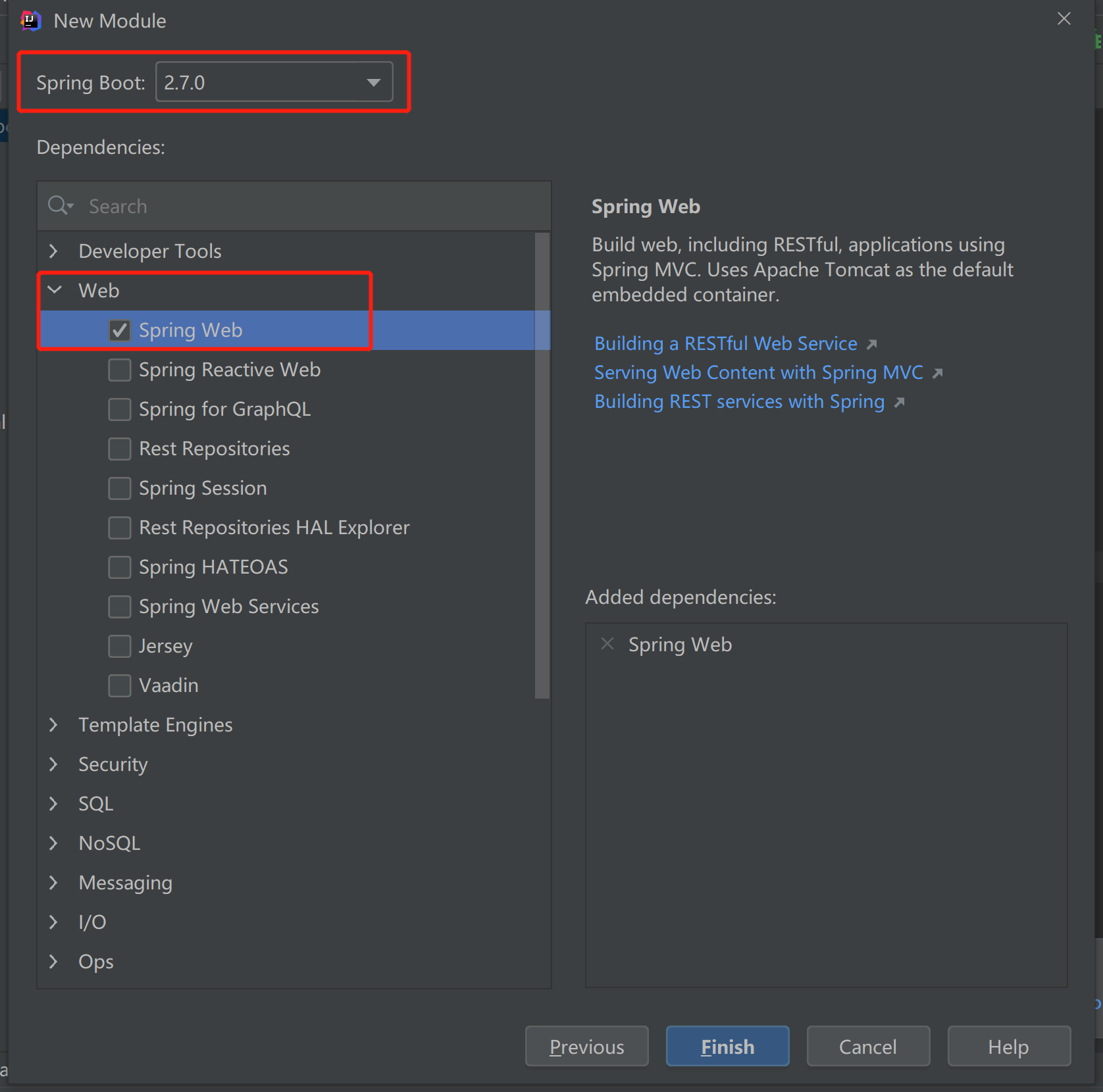Expand the SQL category
The width and height of the screenshot is (1103, 1092).
[54, 804]
